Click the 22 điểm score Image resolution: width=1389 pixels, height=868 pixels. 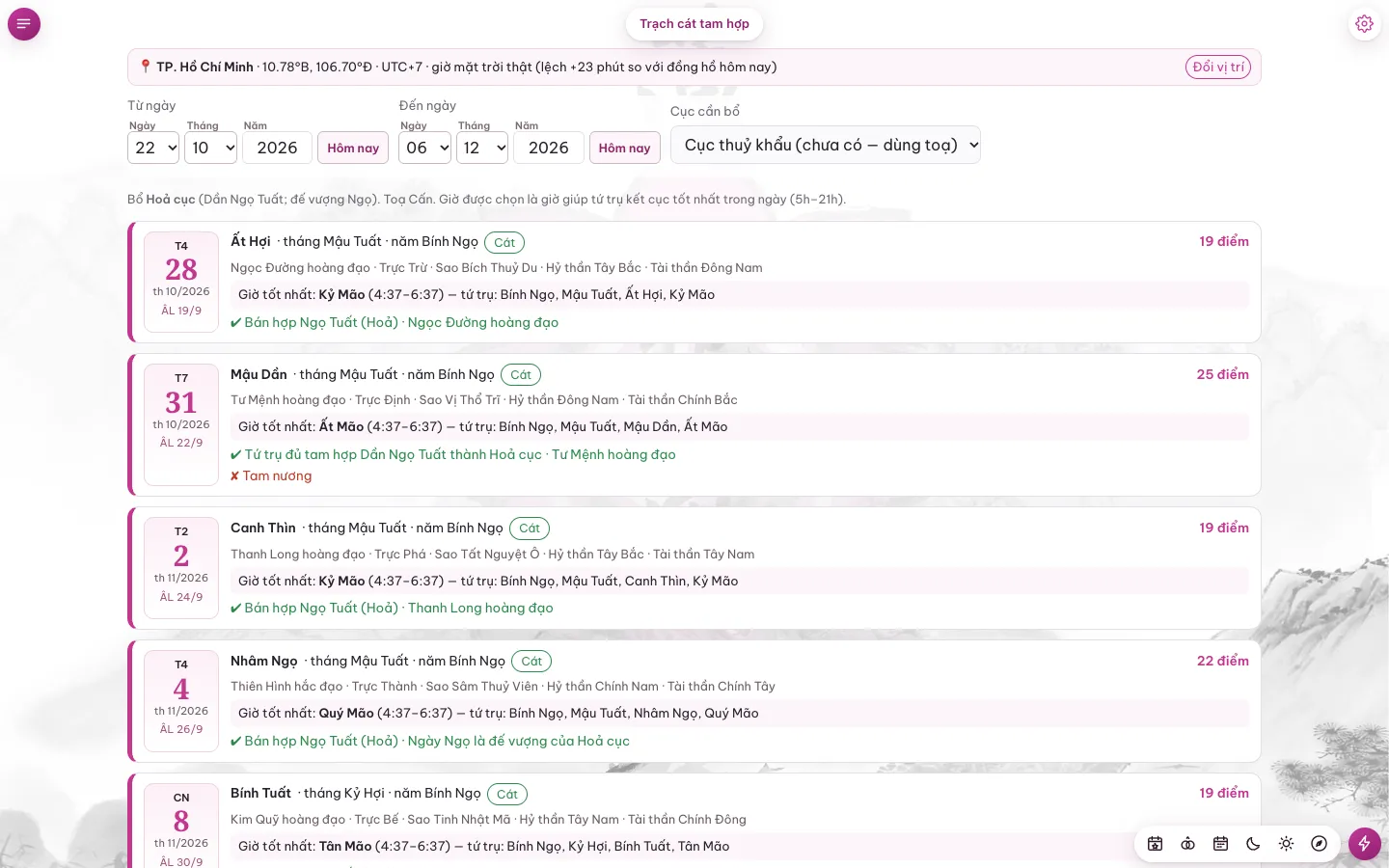pos(1223,661)
